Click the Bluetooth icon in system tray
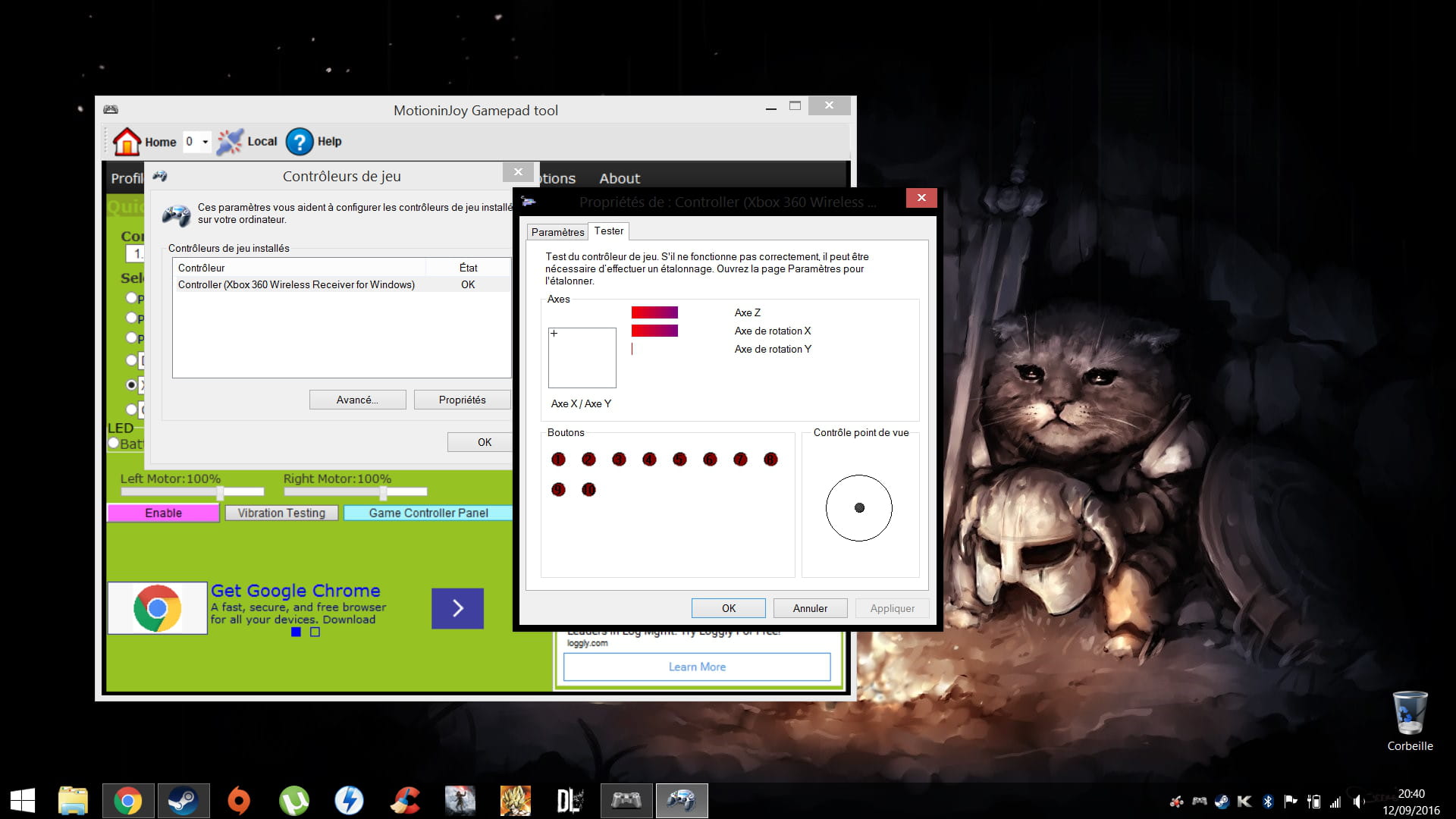The image size is (1456, 819). tap(1267, 801)
